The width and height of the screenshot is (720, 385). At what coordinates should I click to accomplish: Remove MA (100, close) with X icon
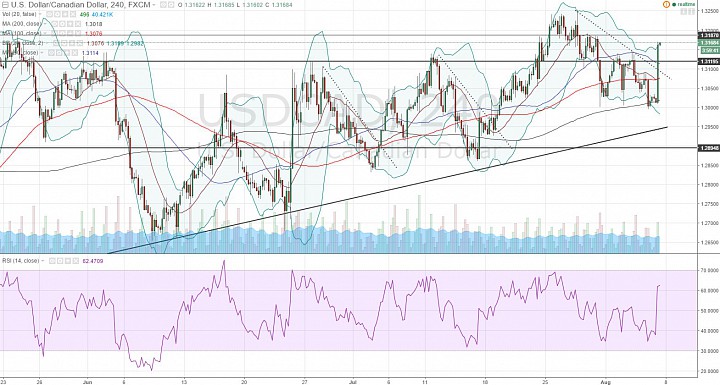point(78,34)
